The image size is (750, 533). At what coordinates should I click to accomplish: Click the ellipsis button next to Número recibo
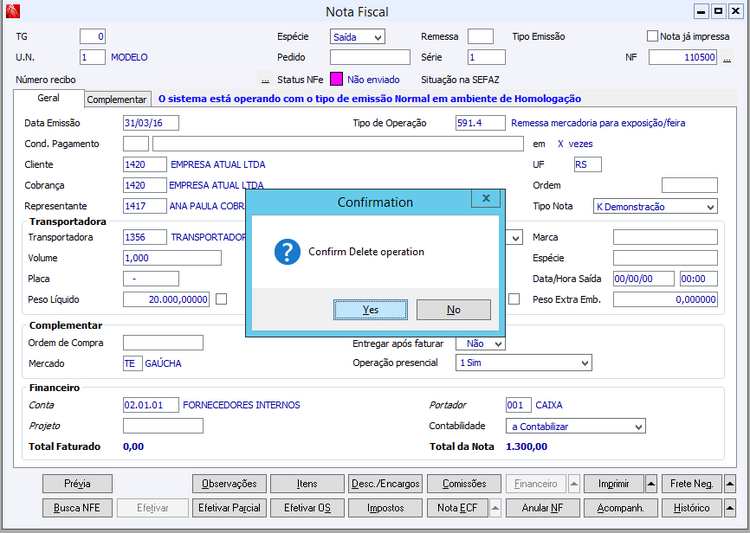tap(265, 79)
